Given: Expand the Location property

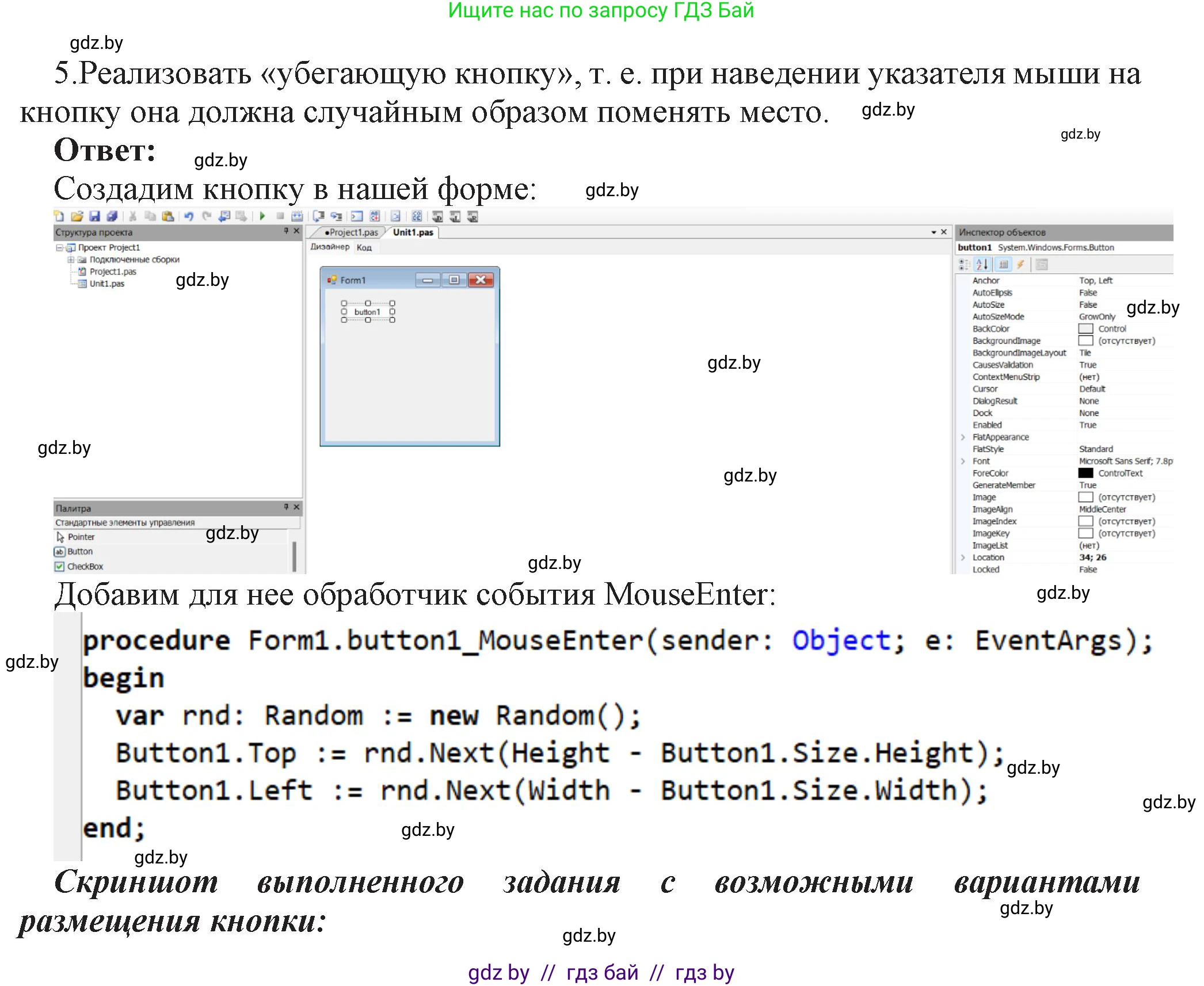Looking at the screenshot, I should pos(963,557).
